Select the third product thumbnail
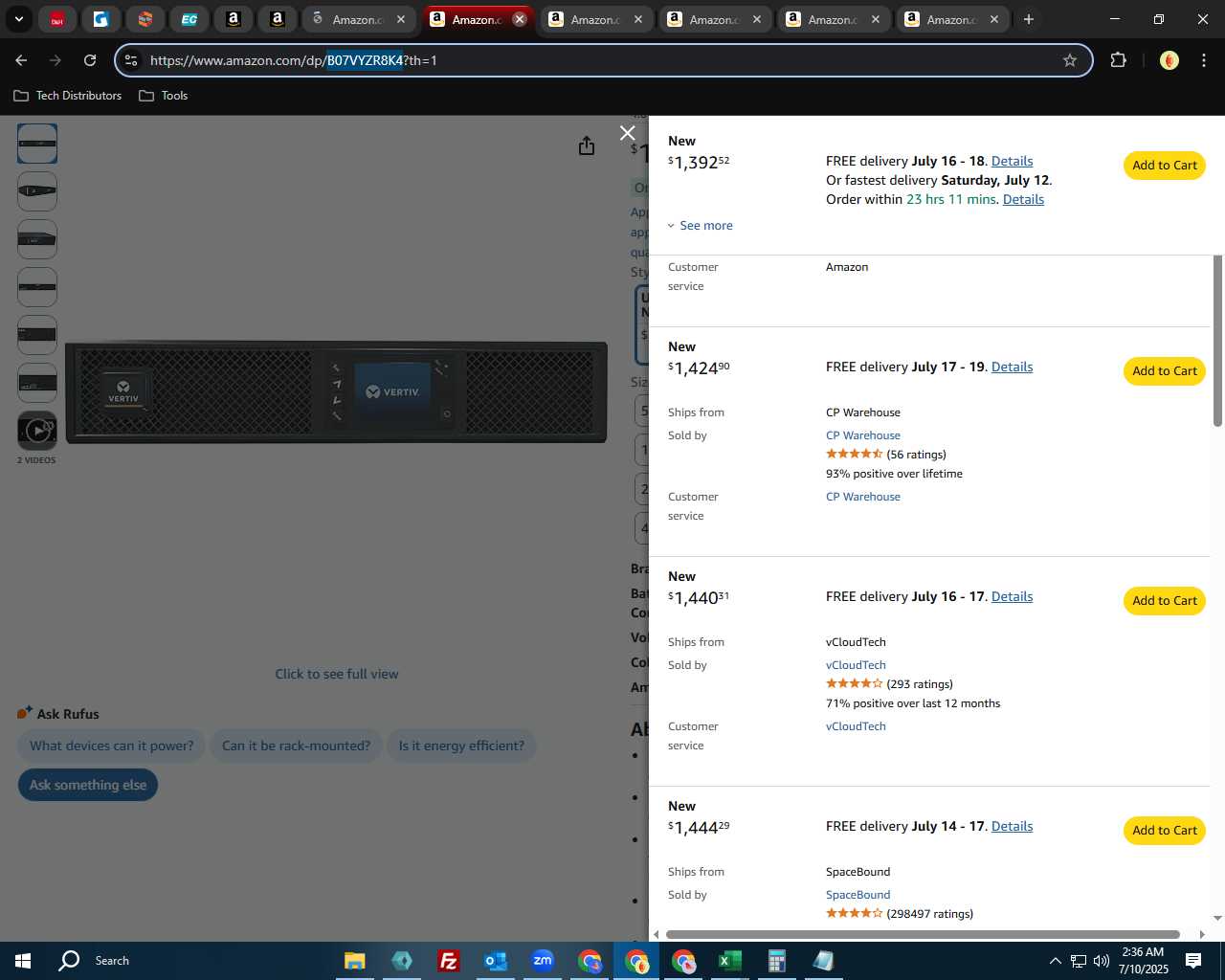This screenshot has height=980, width=1225. click(37, 239)
